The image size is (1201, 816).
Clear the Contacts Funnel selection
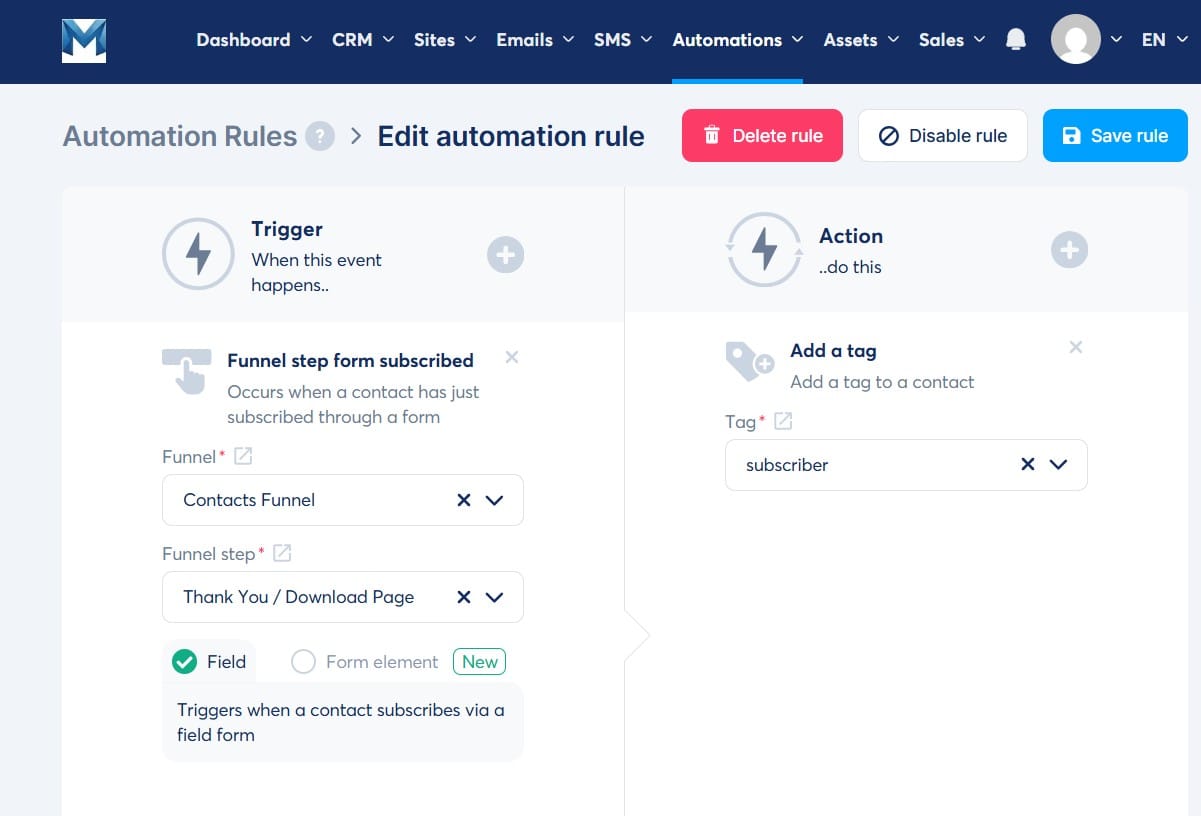point(464,500)
